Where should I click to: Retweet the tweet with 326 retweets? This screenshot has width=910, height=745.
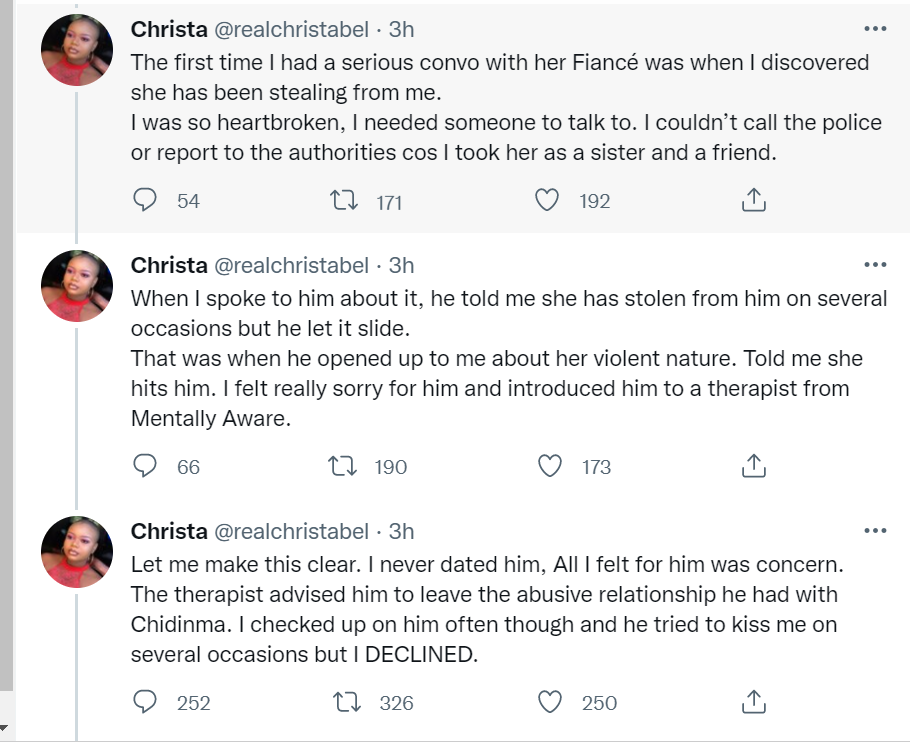tap(344, 702)
